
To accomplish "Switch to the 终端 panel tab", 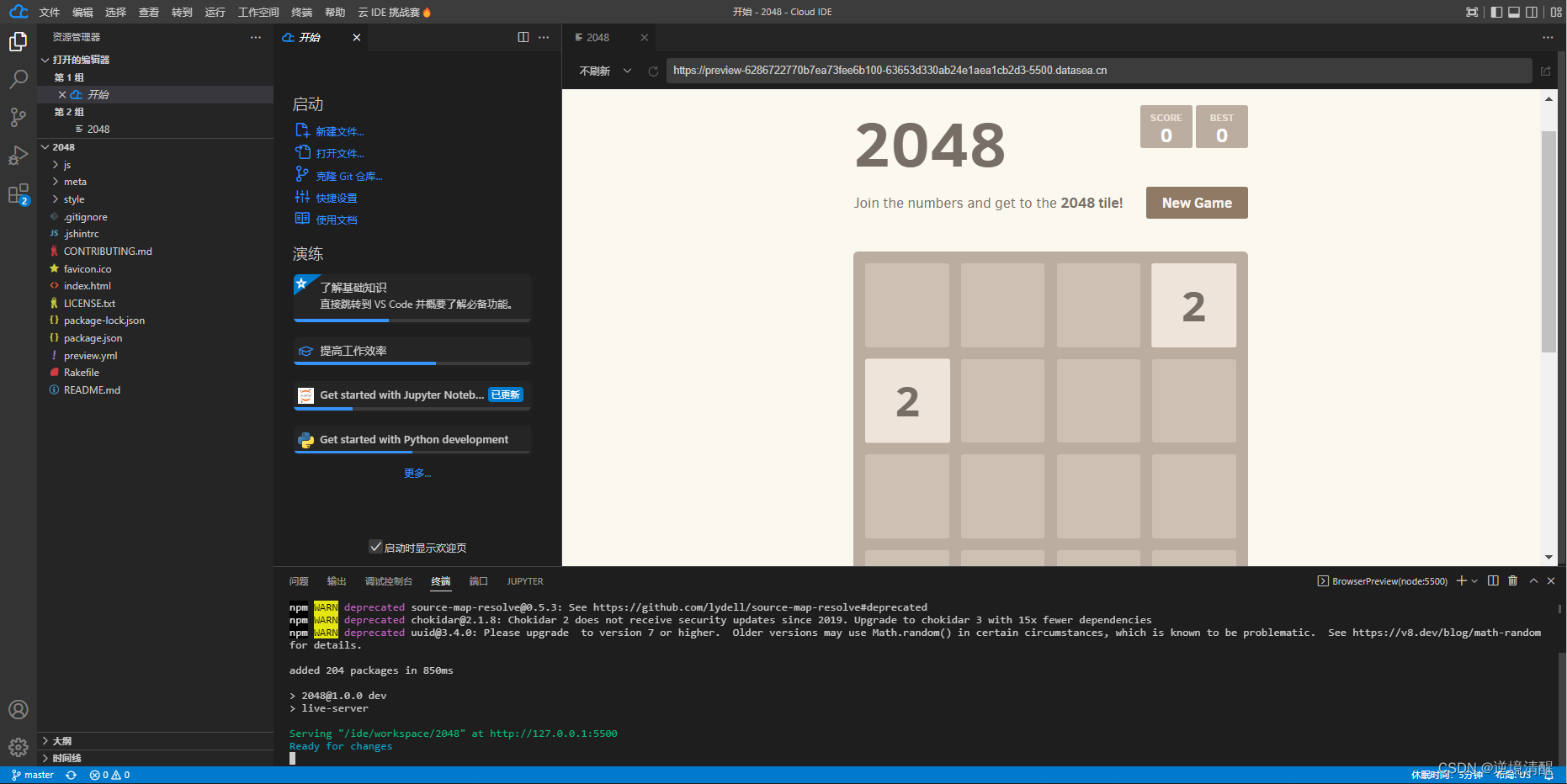I will coord(440,580).
